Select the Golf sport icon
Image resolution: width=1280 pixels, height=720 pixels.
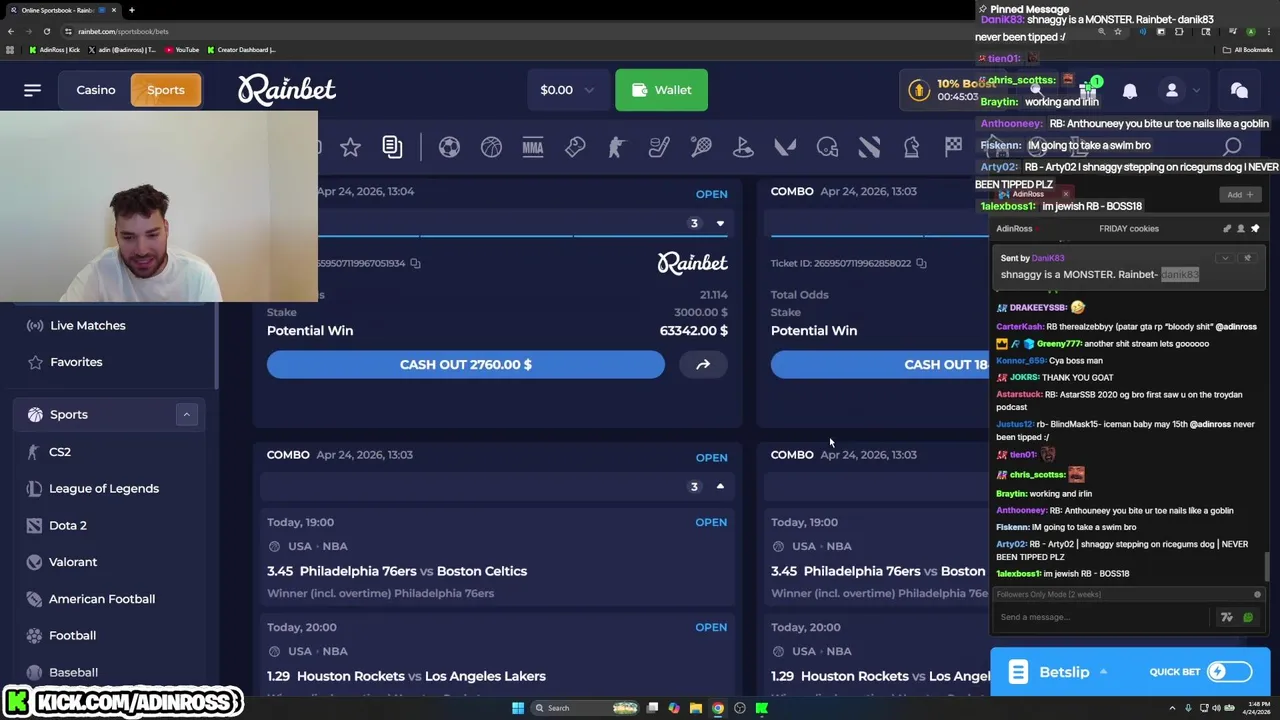point(743,148)
